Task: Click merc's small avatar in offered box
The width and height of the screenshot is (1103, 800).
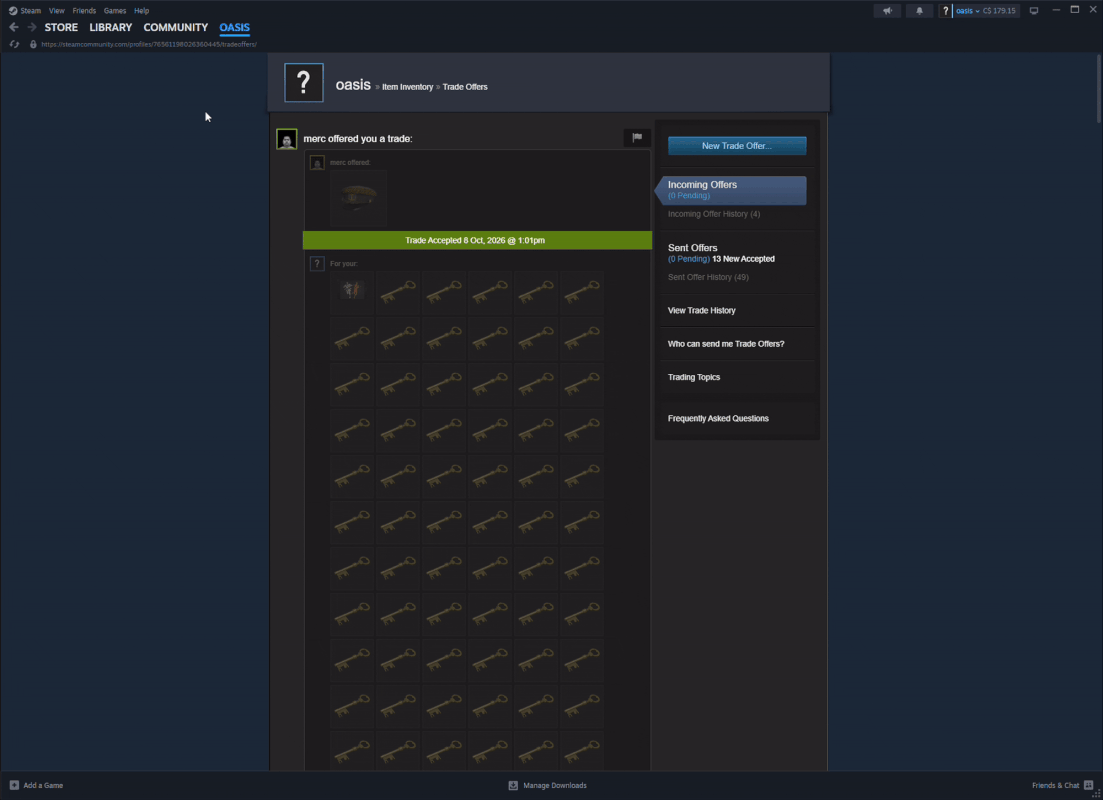Action: pos(317,163)
